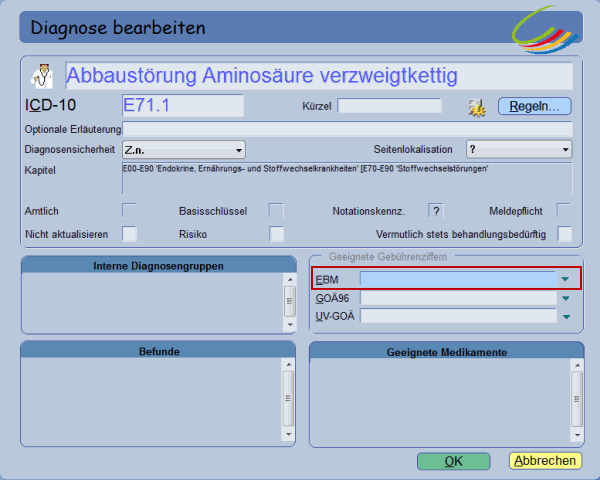Toggle the Meldepflicht checkbox
The width and height of the screenshot is (600, 480).
[x=564, y=211]
